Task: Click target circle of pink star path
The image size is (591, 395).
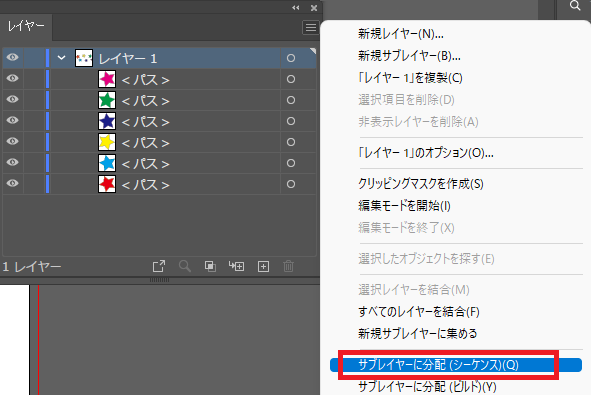Action: (291, 79)
